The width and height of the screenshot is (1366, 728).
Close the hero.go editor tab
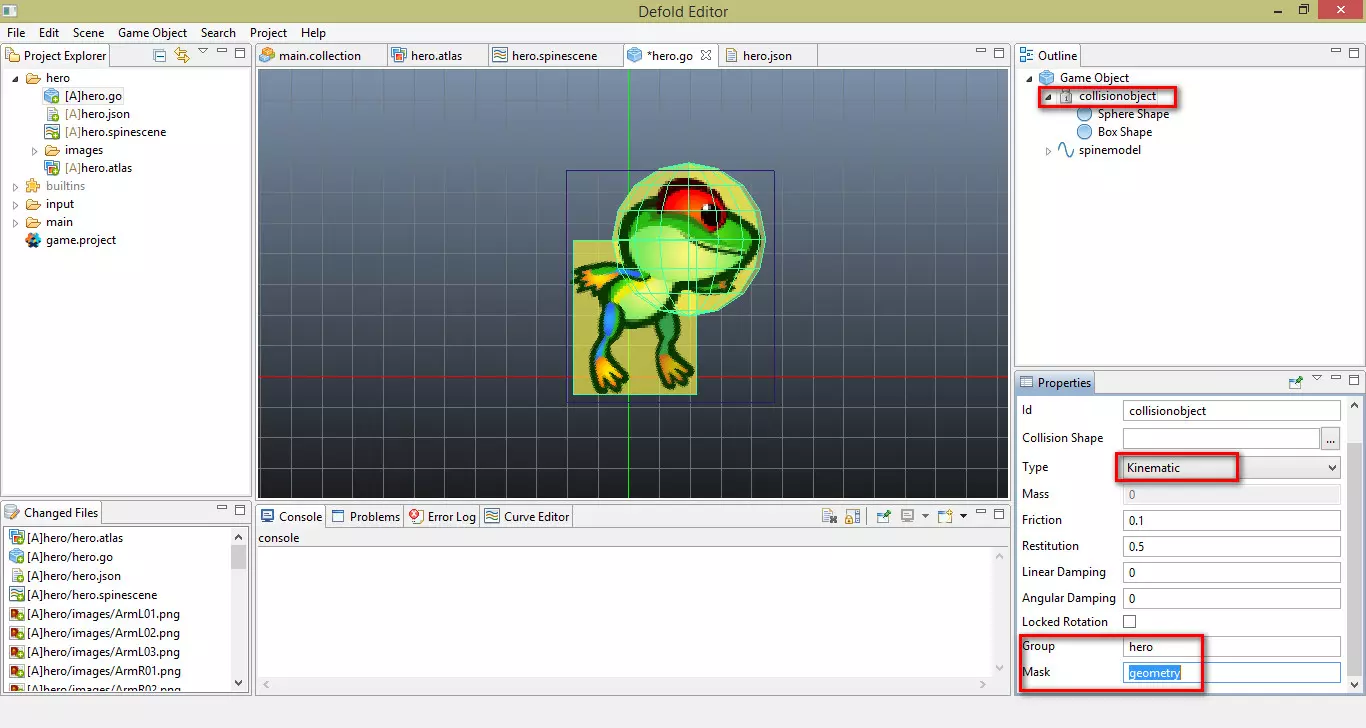pyautogui.click(x=706, y=56)
